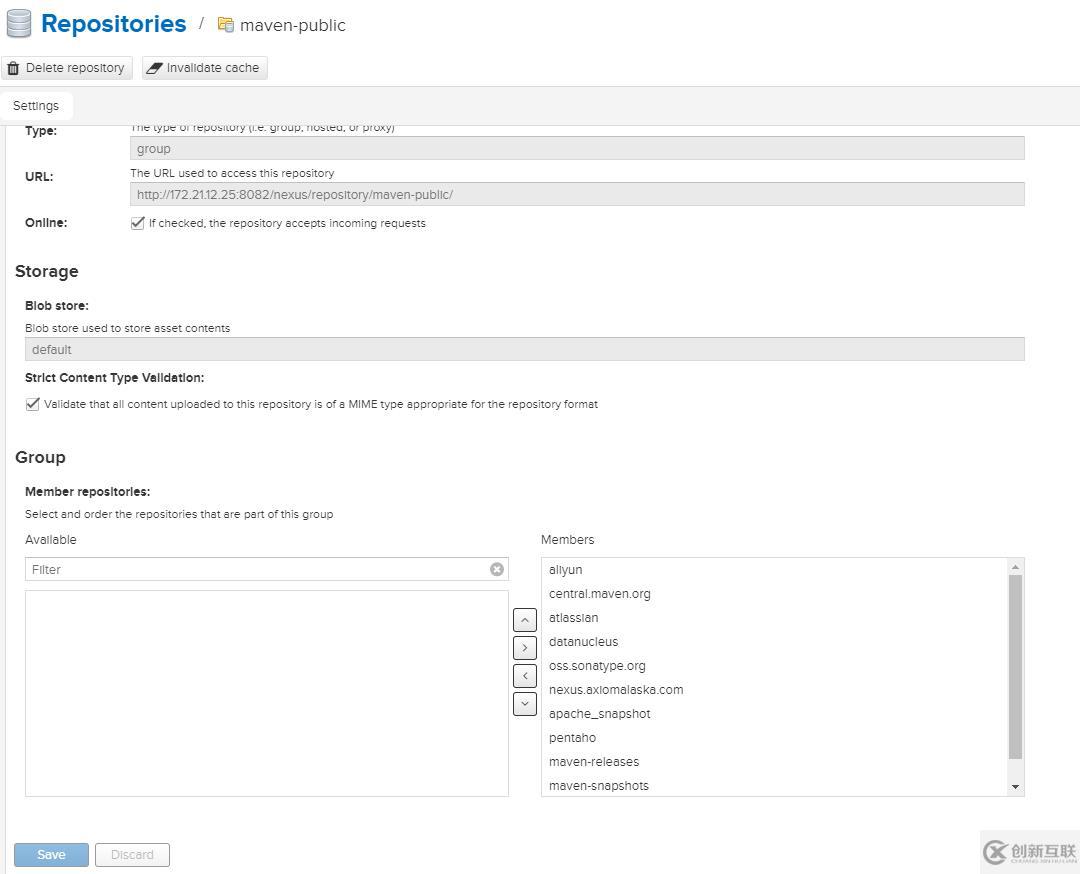Image resolution: width=1080 pixels, height=874 pixels.
Task: Select oss.sonatype.org in the Members list
Action: (x=775, y=665)
